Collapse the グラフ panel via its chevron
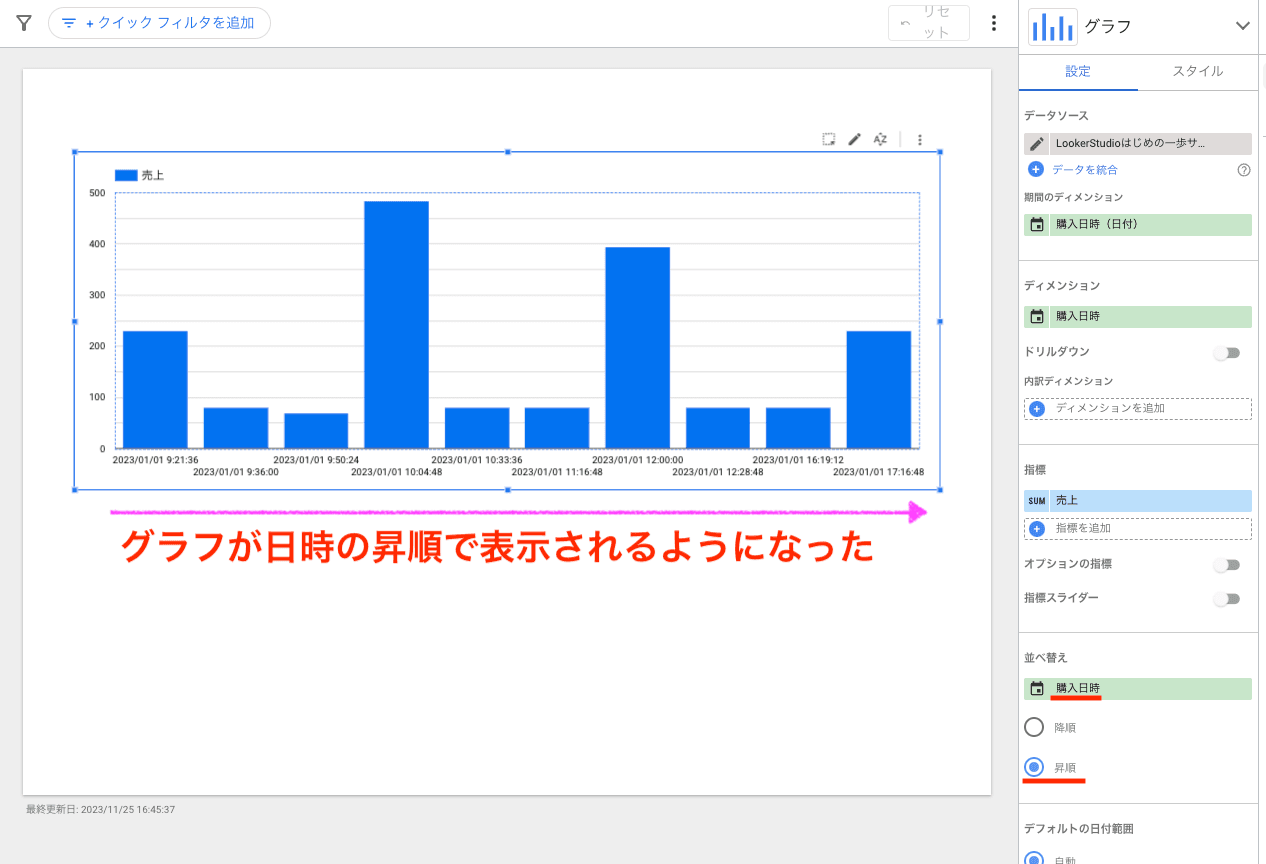 point(1244,26)
